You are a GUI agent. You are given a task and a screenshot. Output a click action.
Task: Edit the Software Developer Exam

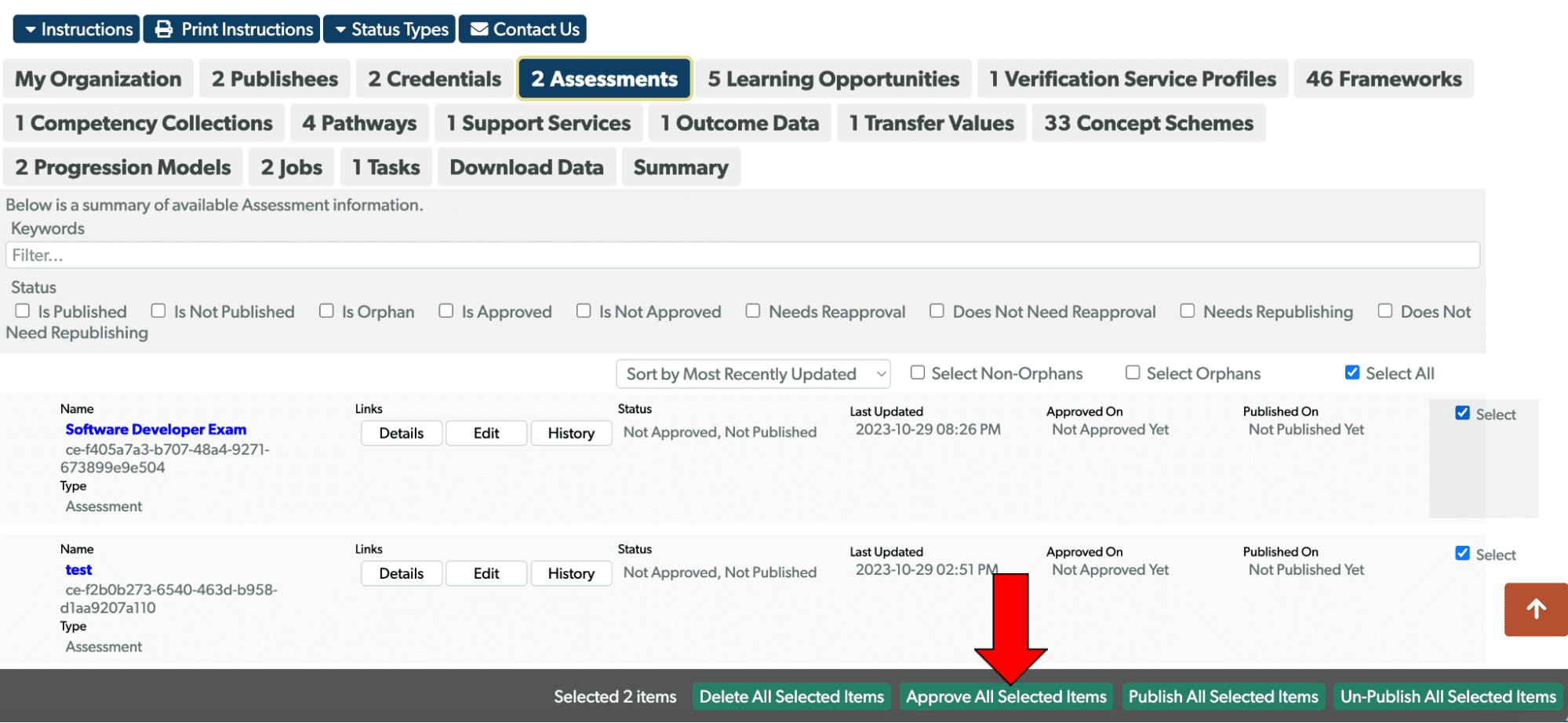[486, 433]
